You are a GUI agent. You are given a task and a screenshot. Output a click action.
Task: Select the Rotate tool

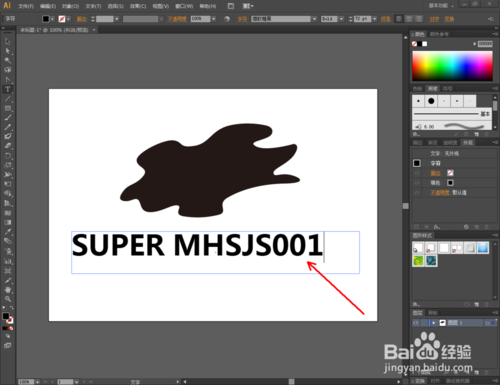click(x=8, y=156)
